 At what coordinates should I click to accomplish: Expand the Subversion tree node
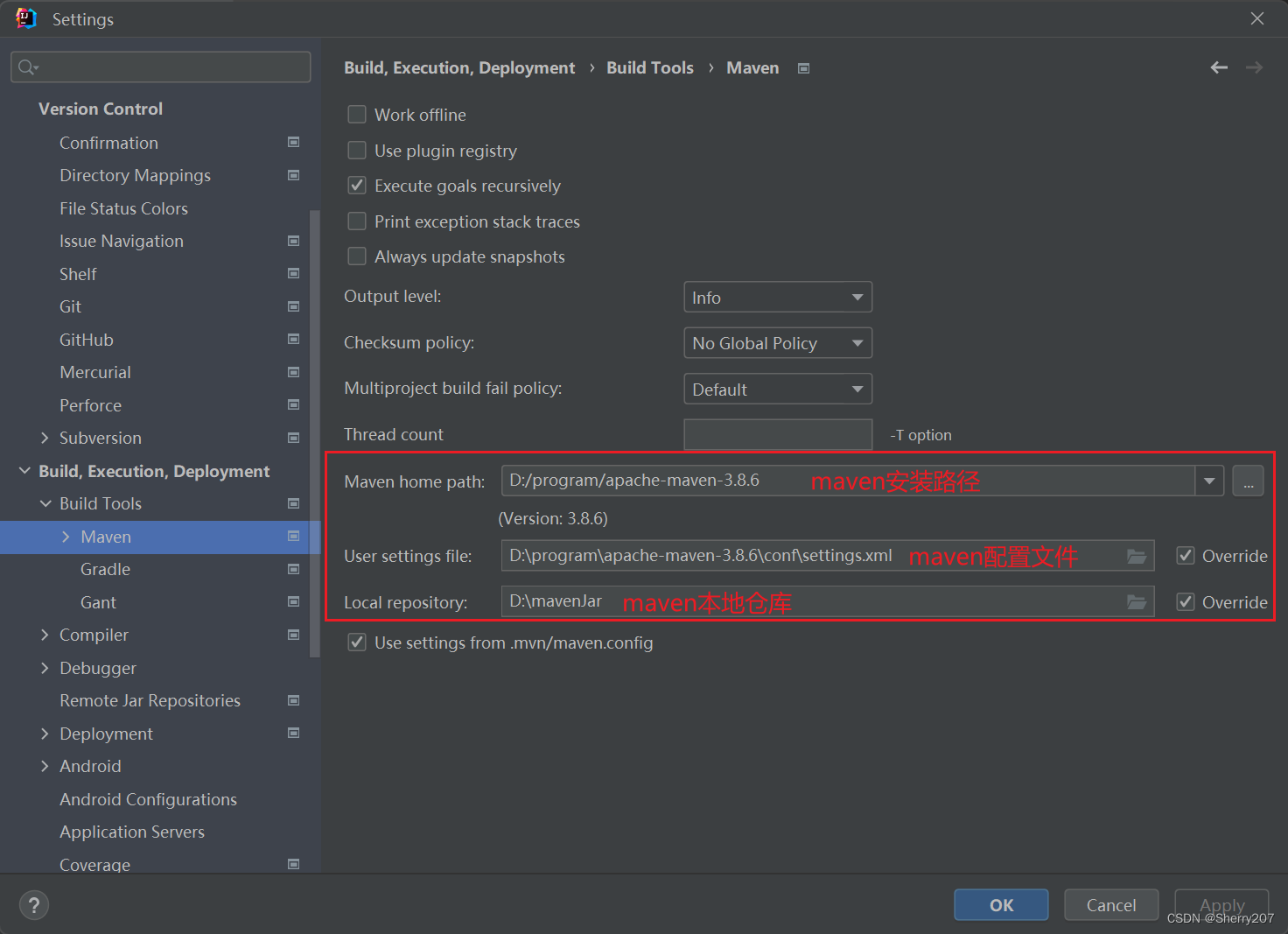pos(45,438)
